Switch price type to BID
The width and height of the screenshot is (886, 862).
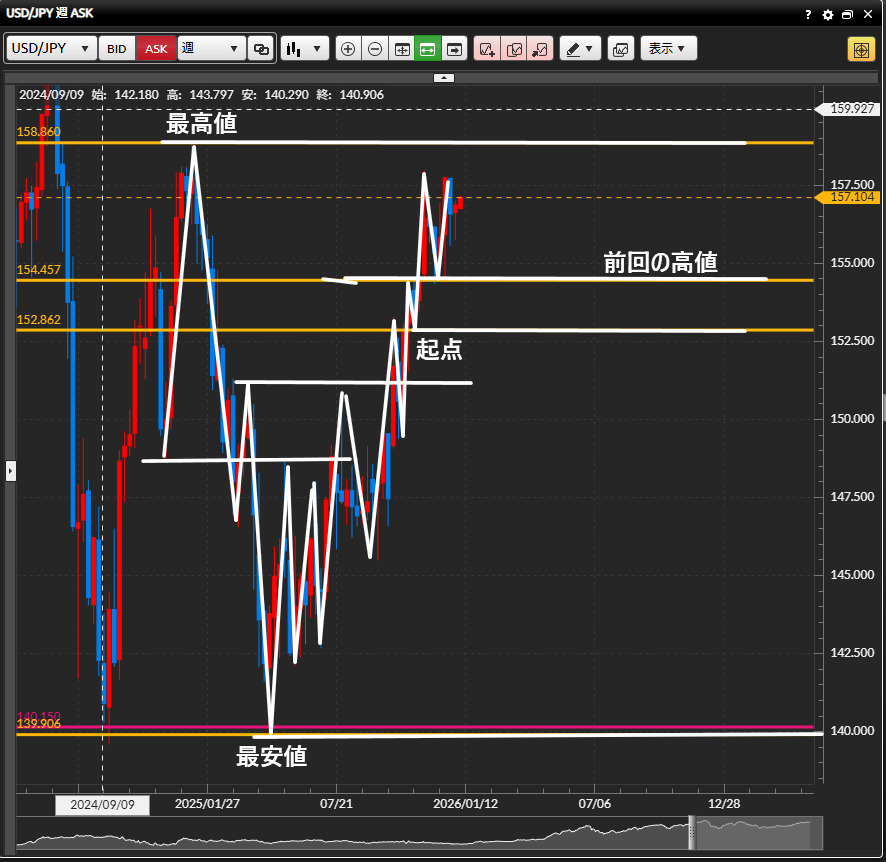click(x=117, y=49)
